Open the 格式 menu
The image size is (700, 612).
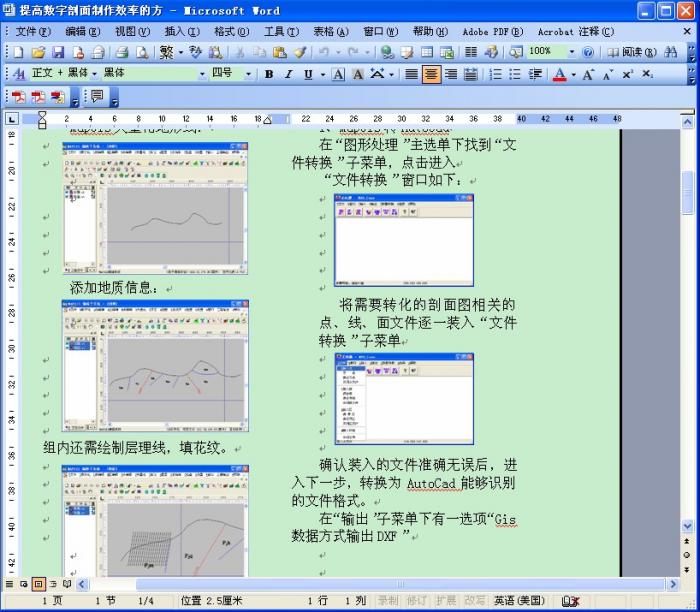click(230, 31)
